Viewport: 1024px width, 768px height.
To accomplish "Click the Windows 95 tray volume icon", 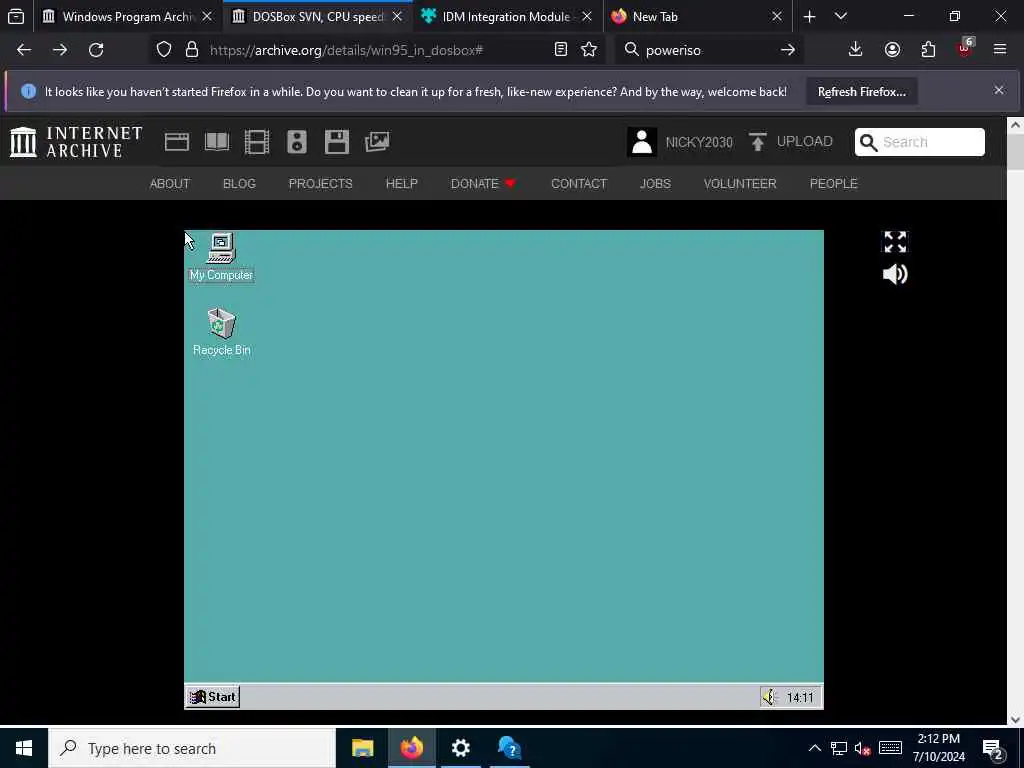I will (770, 697).
